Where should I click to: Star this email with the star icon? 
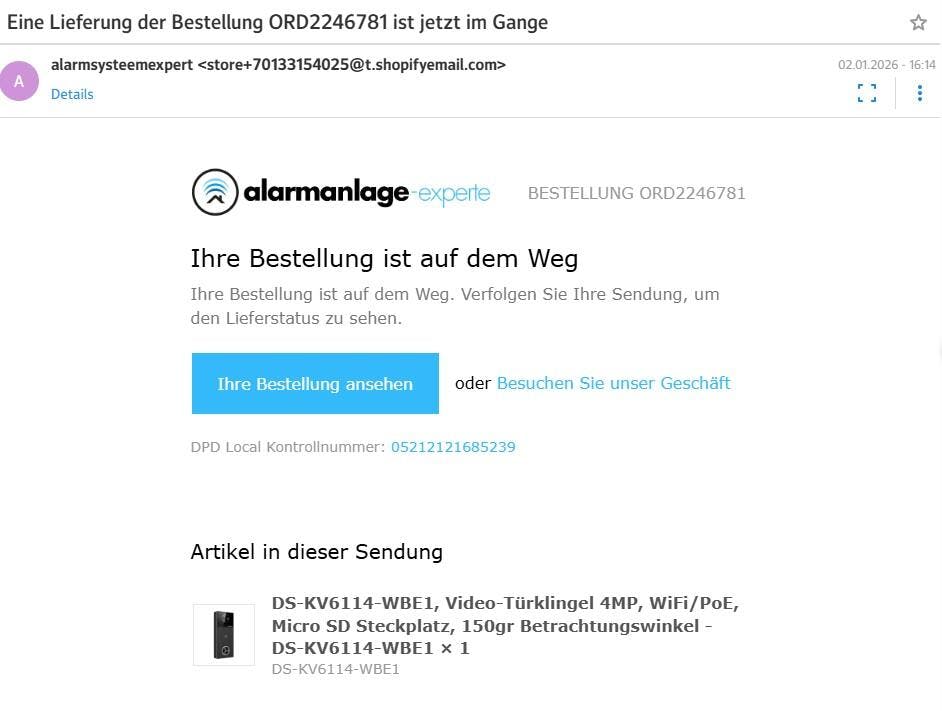click(x=918, y=23)
